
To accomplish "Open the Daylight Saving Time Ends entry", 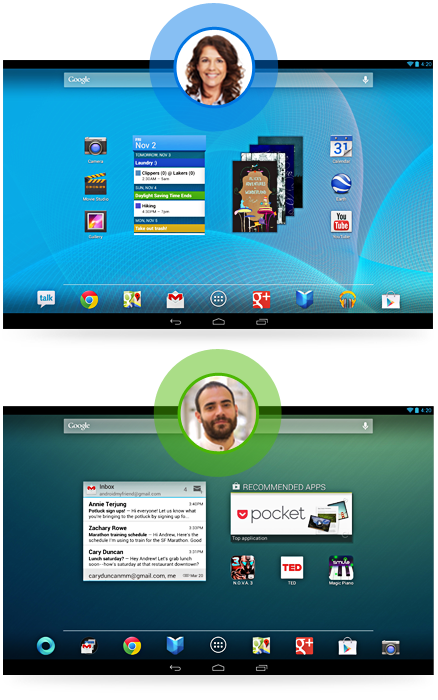I will [x=170, y=196].
